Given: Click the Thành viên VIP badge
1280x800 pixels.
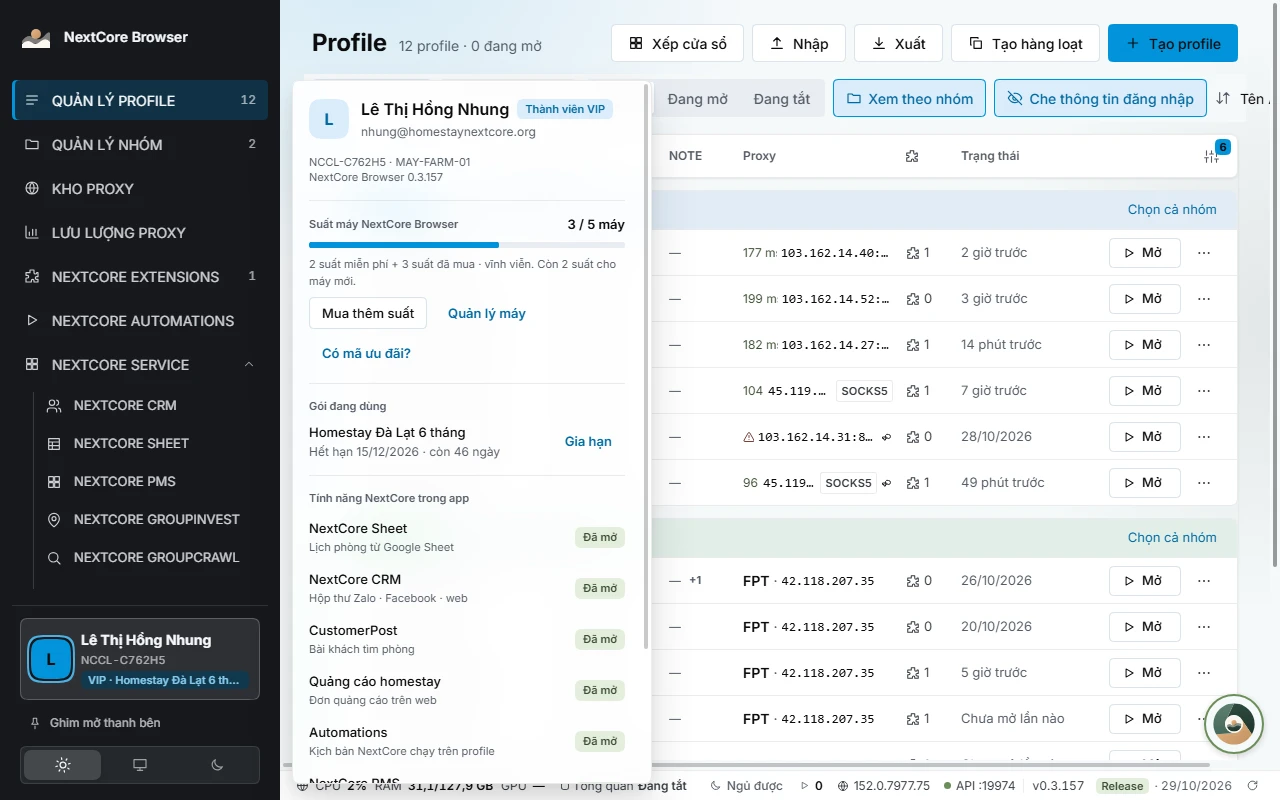Looking at the screenshot, I should 565,109.
